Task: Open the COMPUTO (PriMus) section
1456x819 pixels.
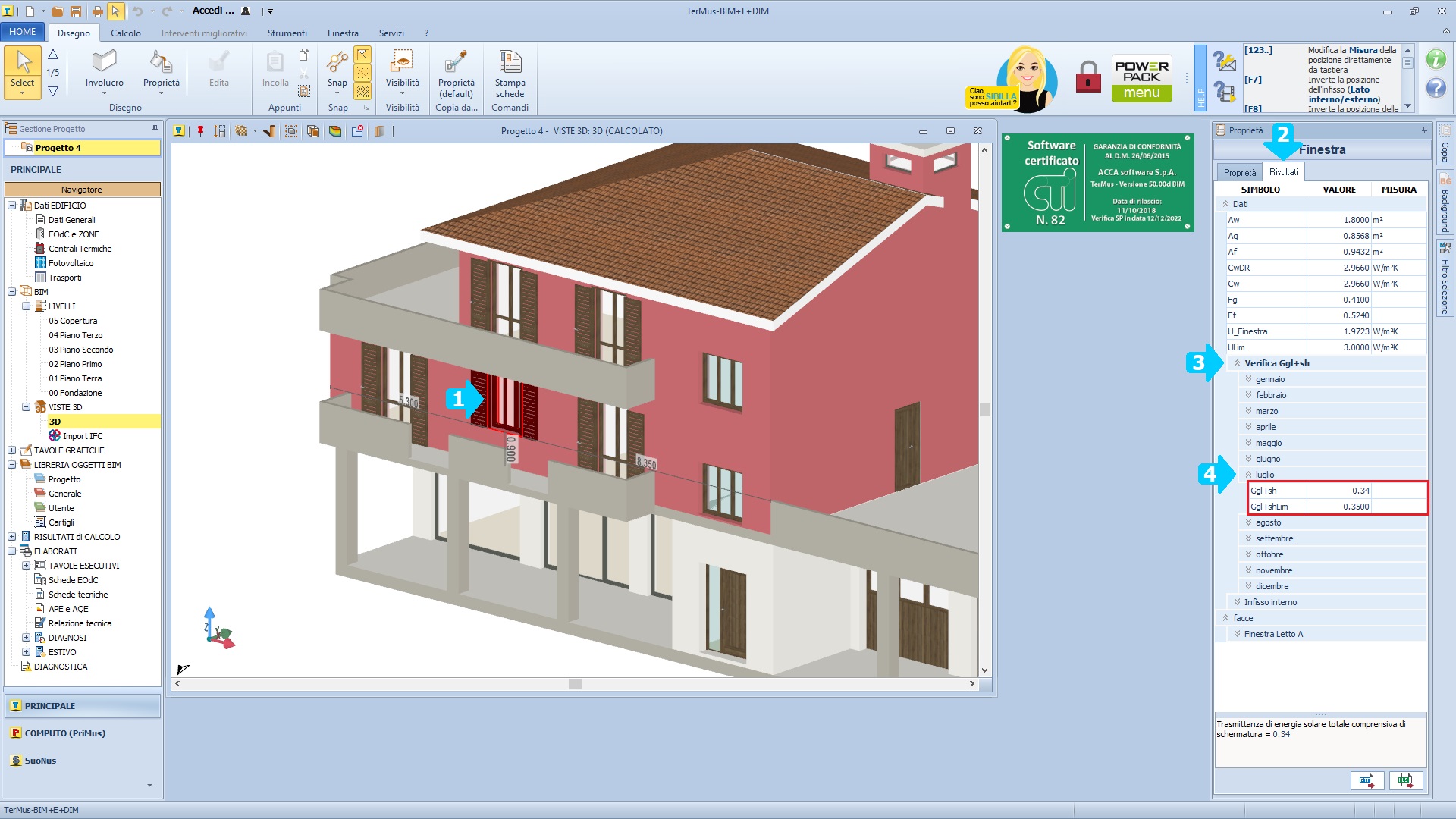Action: pyautogui.click(x=64, y=733)
